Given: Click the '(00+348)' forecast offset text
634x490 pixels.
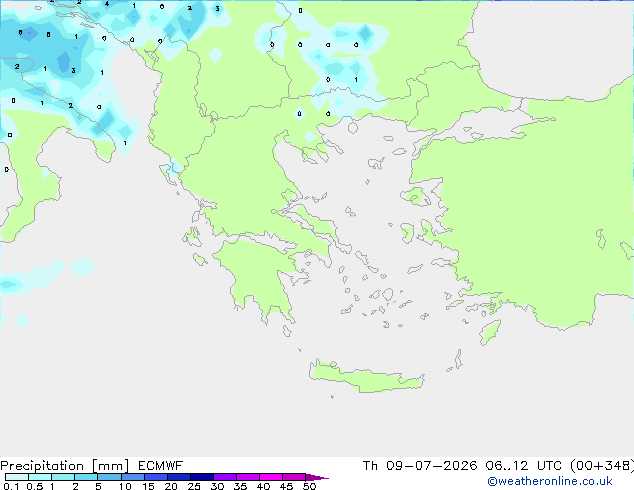Looking at the screenshot, I should tap(602, 466).
